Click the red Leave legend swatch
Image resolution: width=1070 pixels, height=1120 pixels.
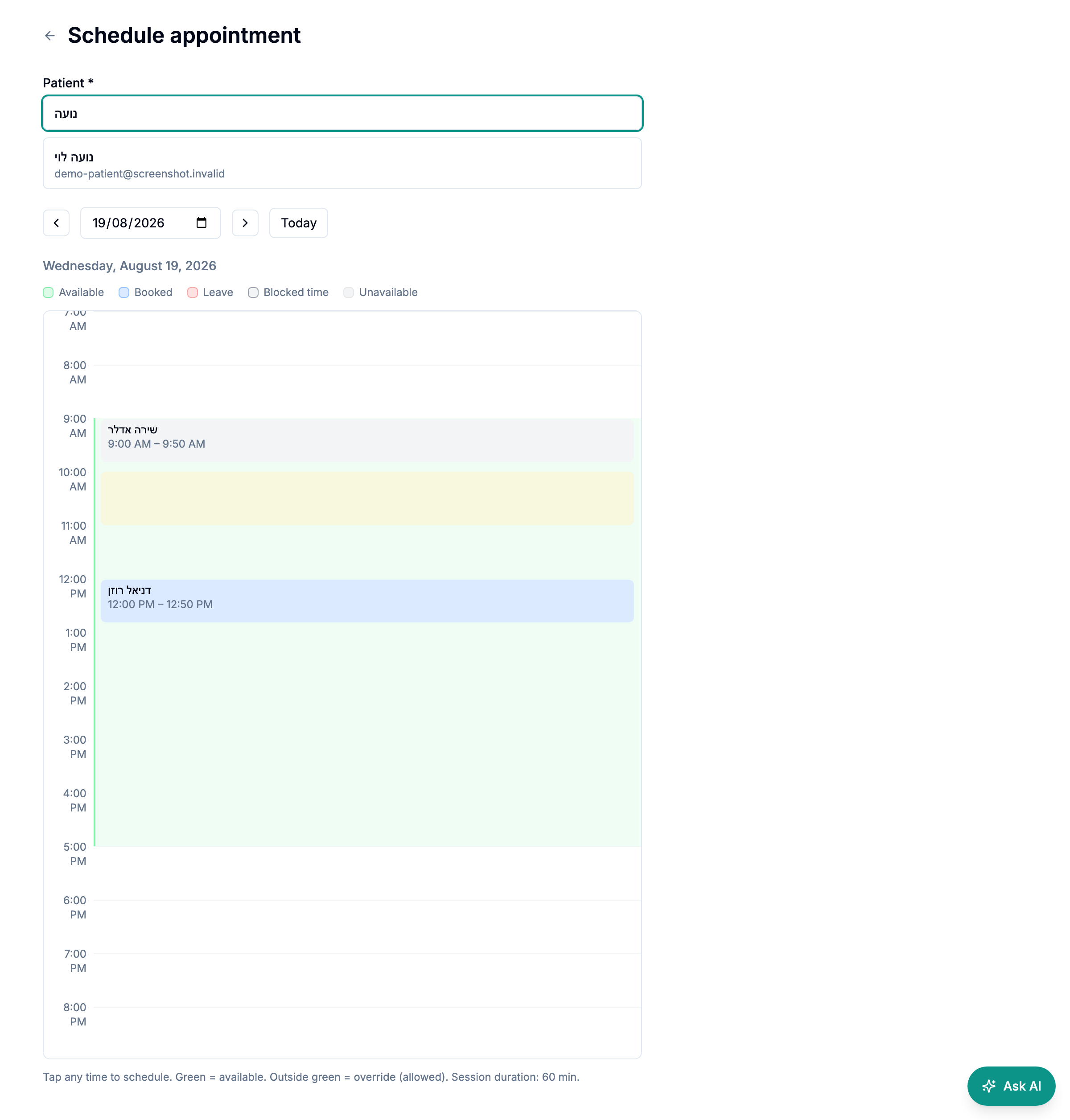tap(192, 292)
